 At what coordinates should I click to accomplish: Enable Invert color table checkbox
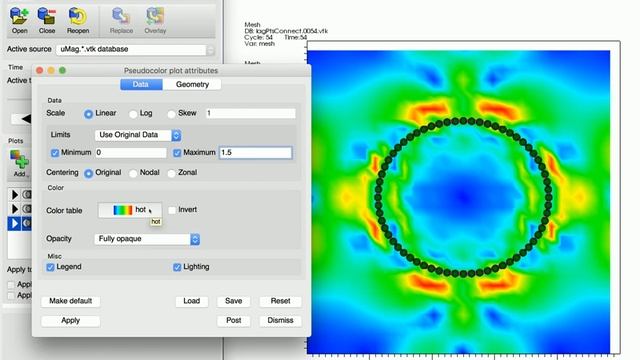click(x=172, y=210)
